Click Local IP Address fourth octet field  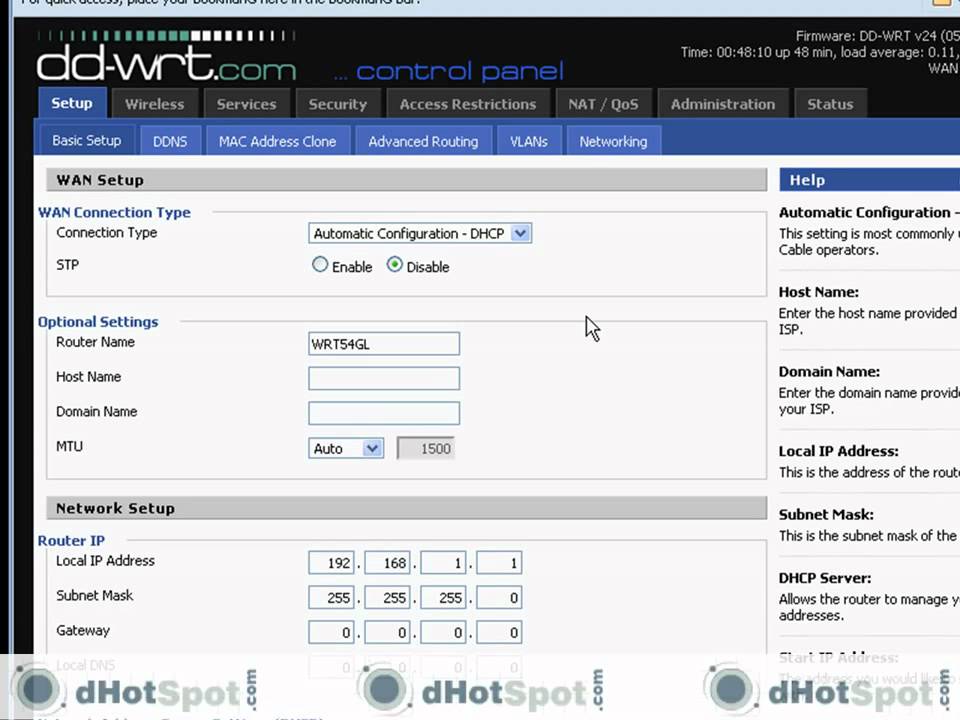click(499, 563)
